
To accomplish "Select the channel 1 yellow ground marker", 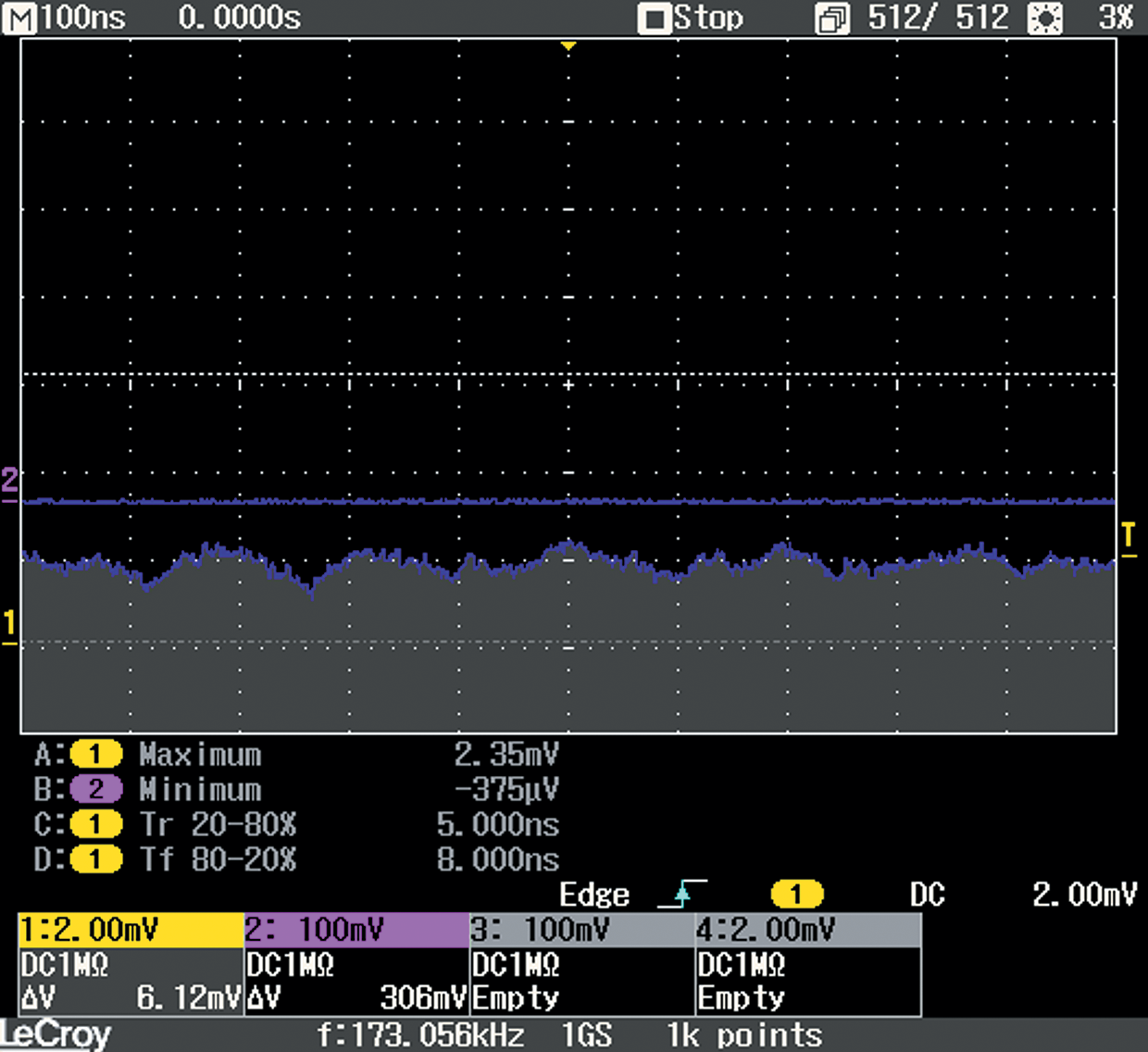I will point(9,625).
